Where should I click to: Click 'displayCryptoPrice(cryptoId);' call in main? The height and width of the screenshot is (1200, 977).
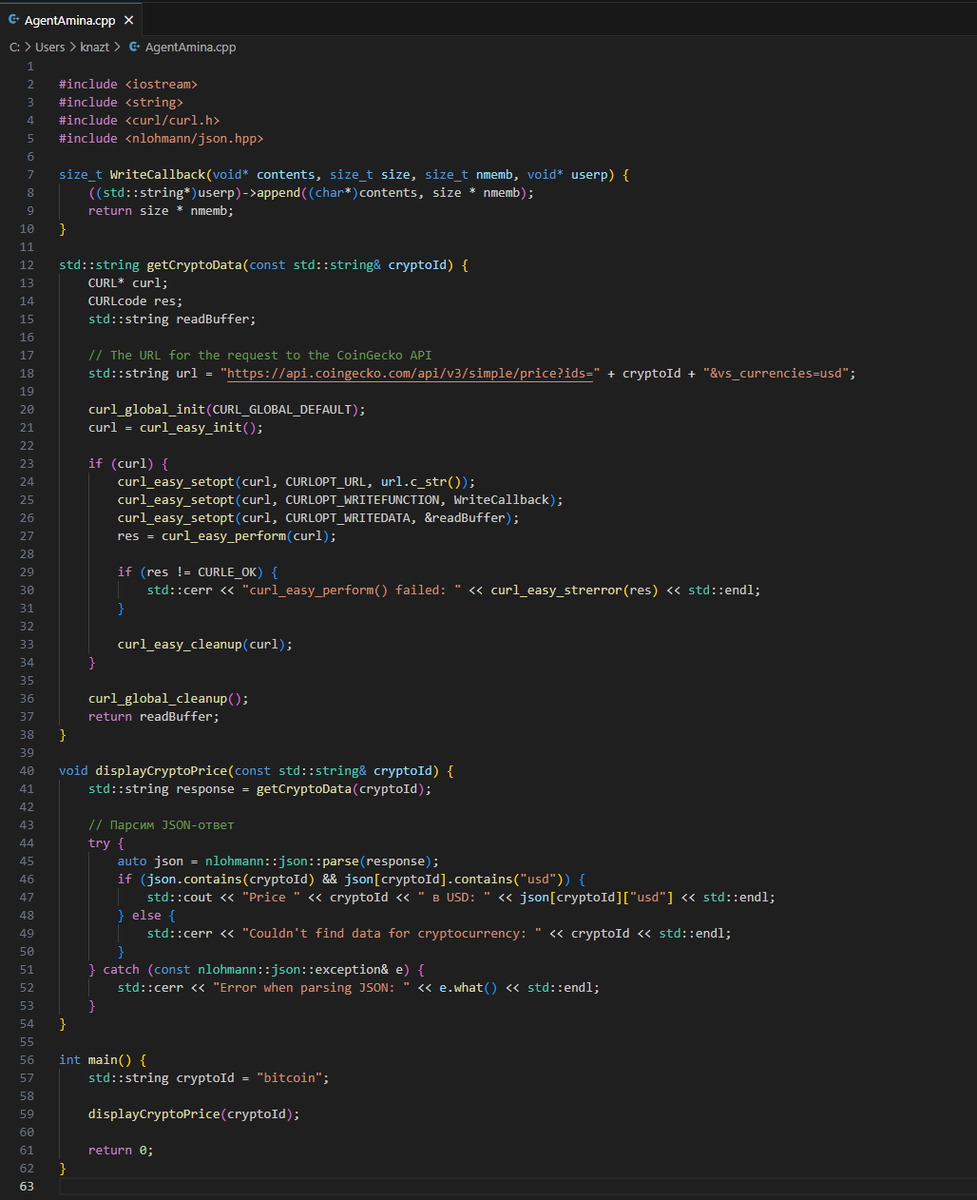pyautogui.click(x=194, y=1114)
